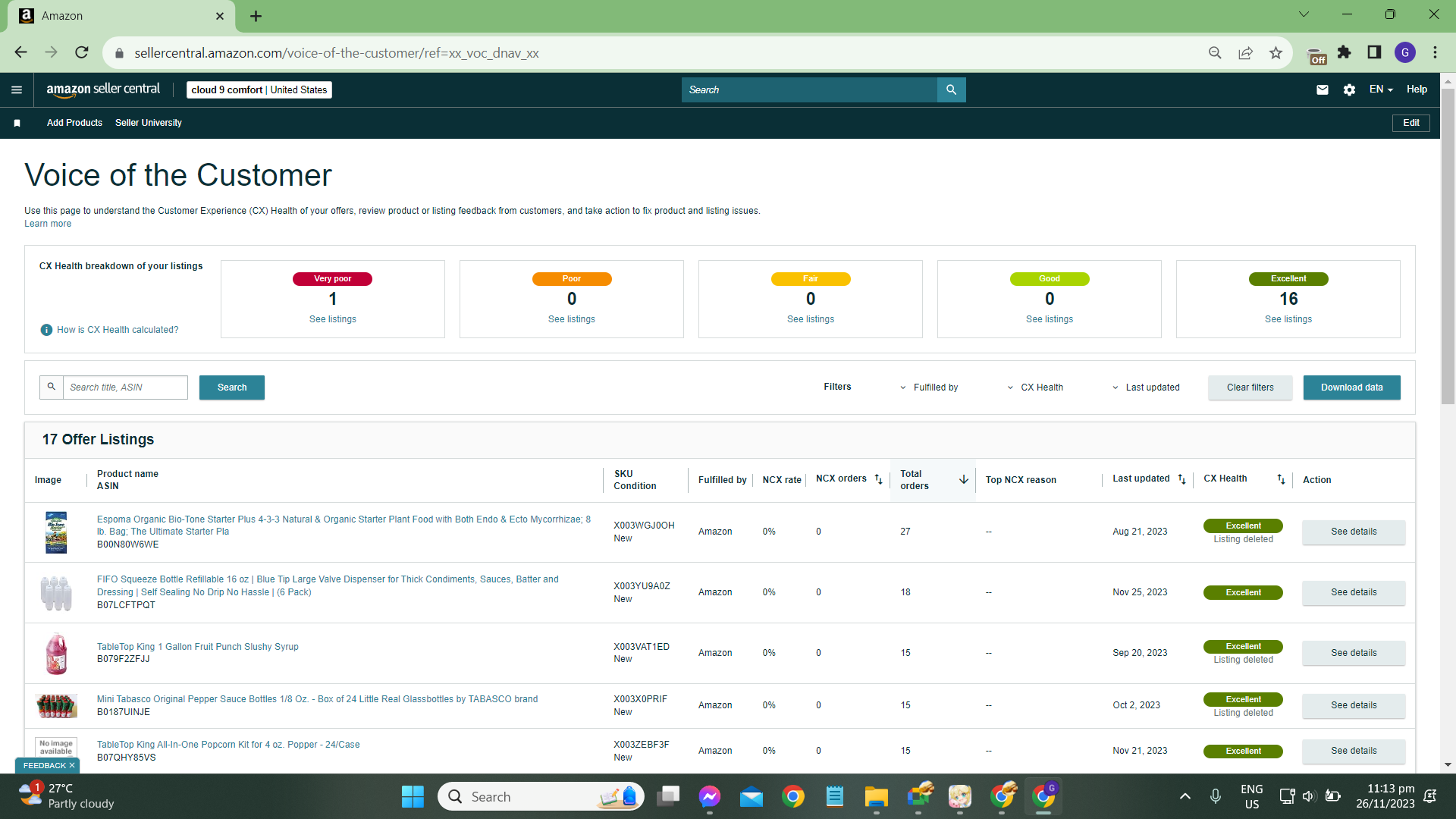This screenshot has width=1456, height=819.
Task: See listings under Very poor
Action: click(333, 319)
